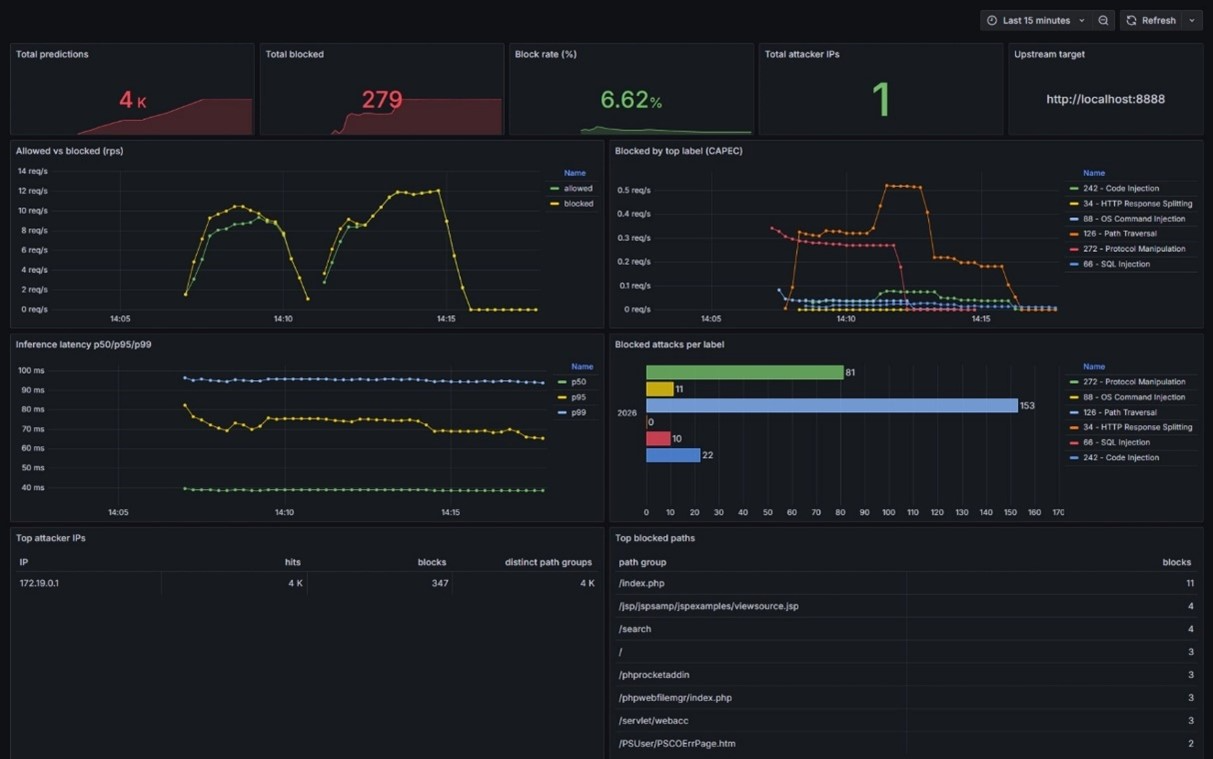Click the /servlet/webacc path row
The image size is (1213, 759).
tap(907, 721)
